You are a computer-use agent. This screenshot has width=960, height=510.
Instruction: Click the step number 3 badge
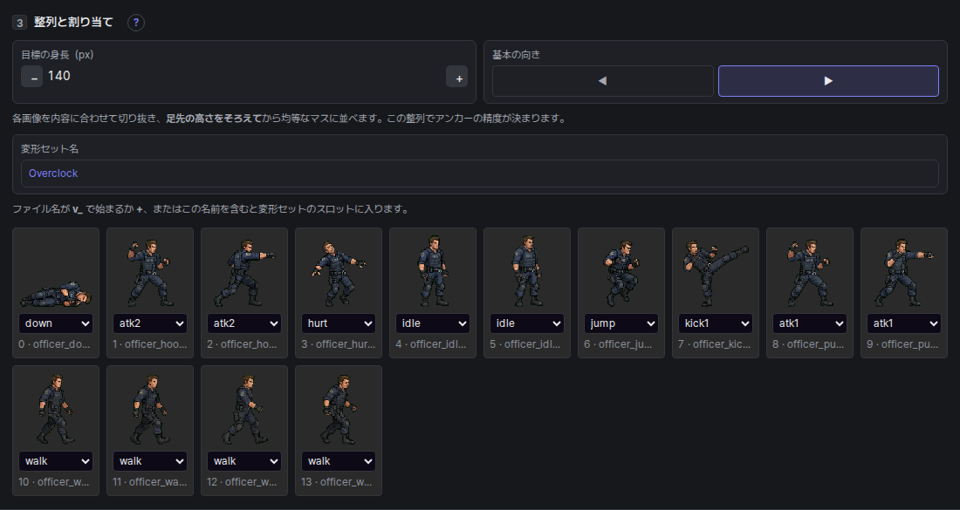coord(20,23)
